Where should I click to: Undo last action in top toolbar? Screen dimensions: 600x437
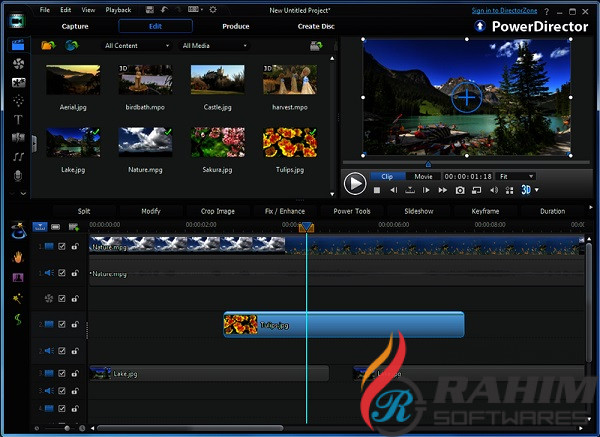(x=165, y=10)
